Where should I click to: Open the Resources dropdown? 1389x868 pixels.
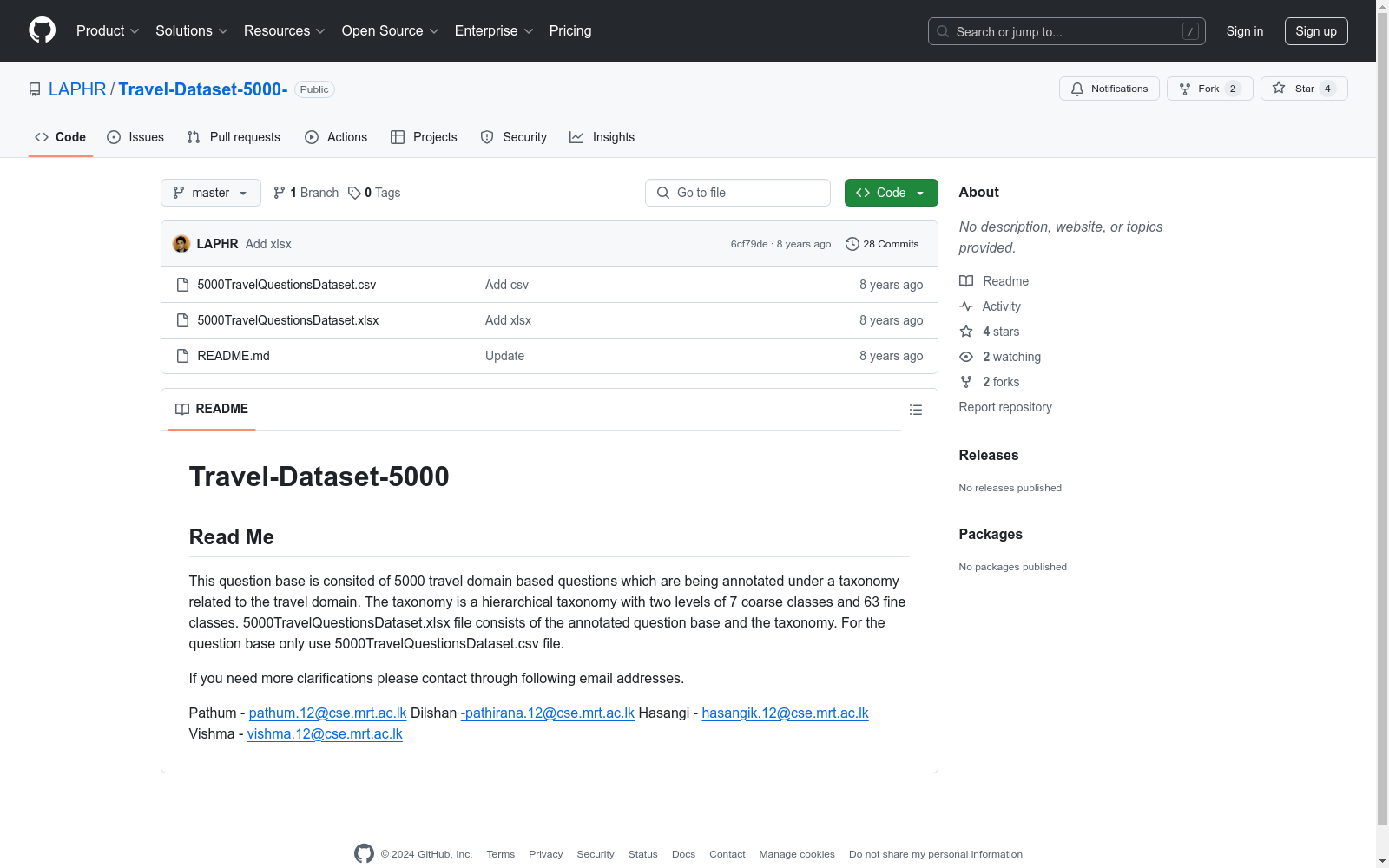[285, 31]
